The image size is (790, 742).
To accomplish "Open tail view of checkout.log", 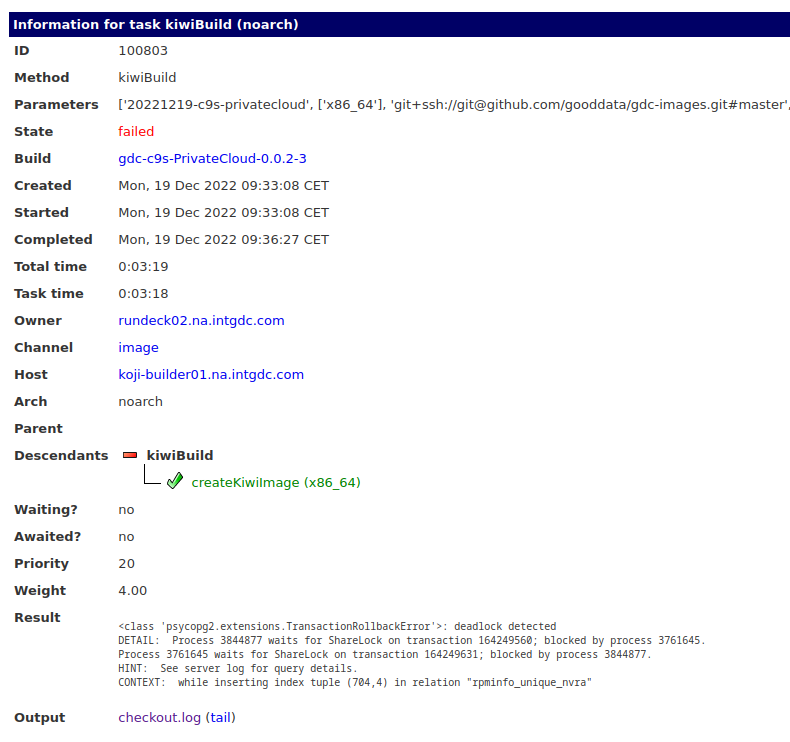I will 221,718.
